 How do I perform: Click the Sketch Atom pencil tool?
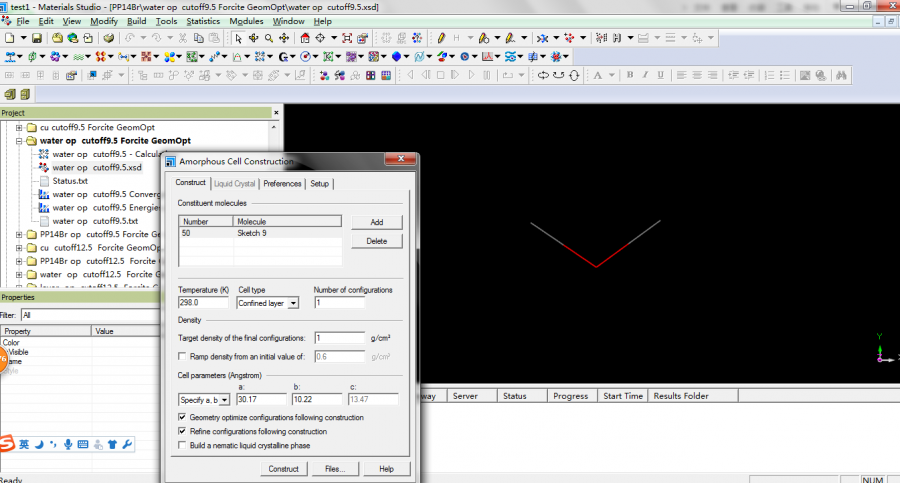pos(441,38)
